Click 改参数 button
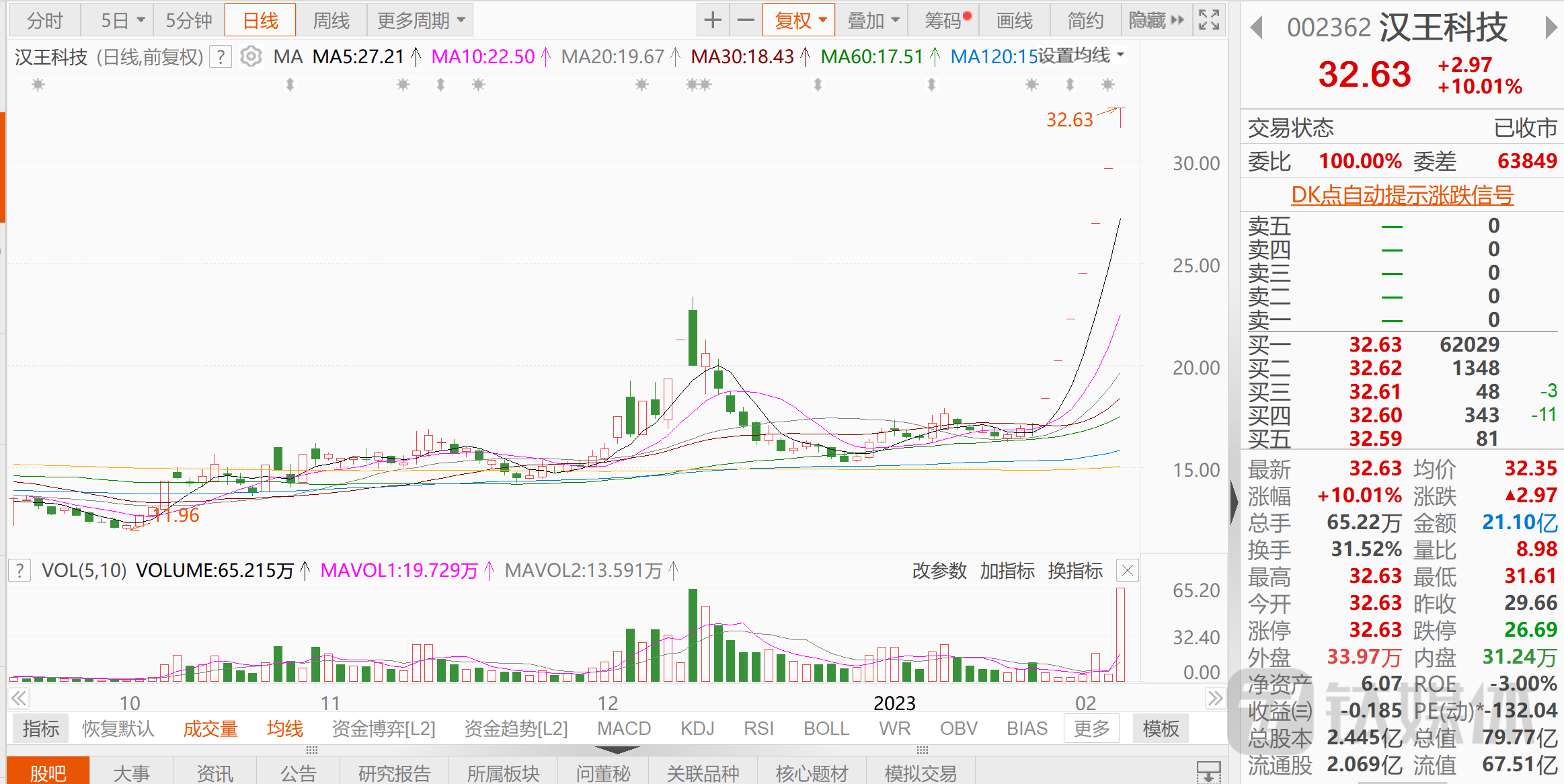Viewport: 1564px width, 784px height. click(939, 571)
